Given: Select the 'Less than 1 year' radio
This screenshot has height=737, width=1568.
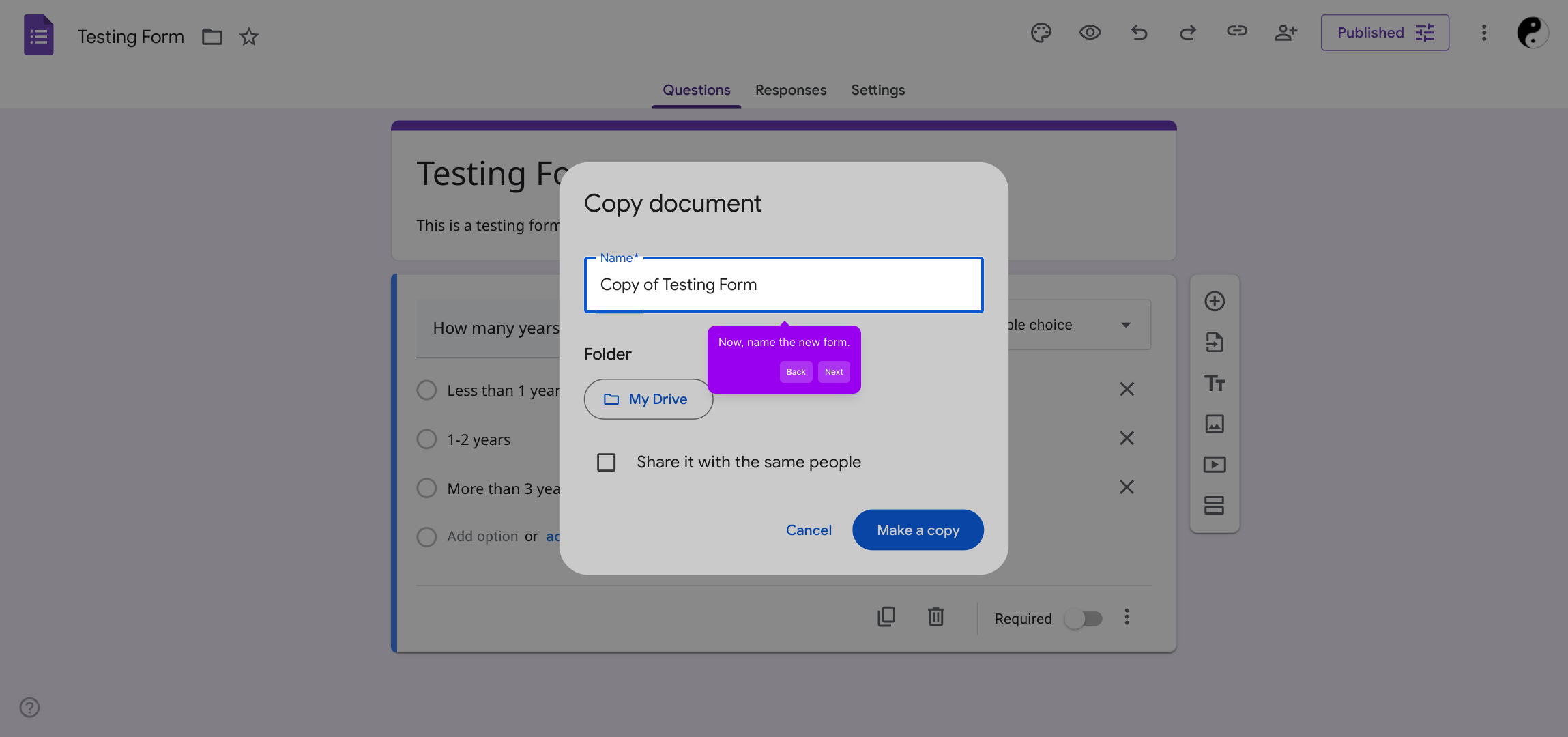Looking at the screenshot, I should pos(426,390).
